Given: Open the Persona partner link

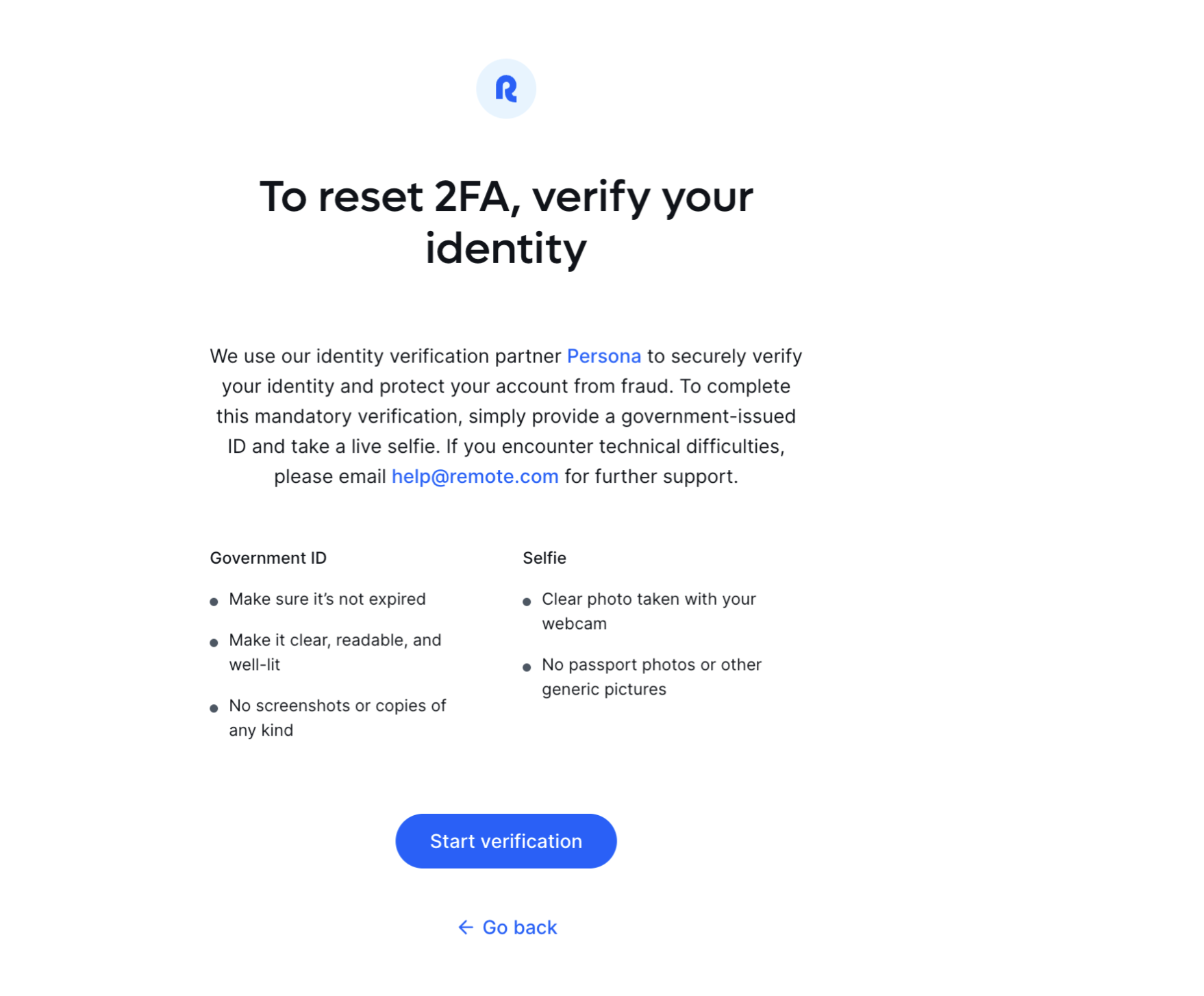Looking at the screenshot, I should (603, 356).
